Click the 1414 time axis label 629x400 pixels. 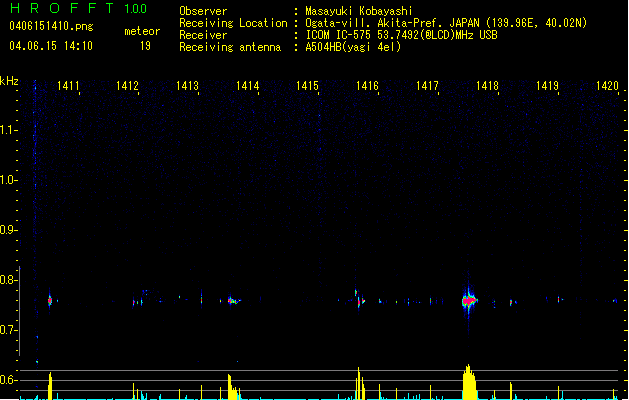[x=248, y=85]
